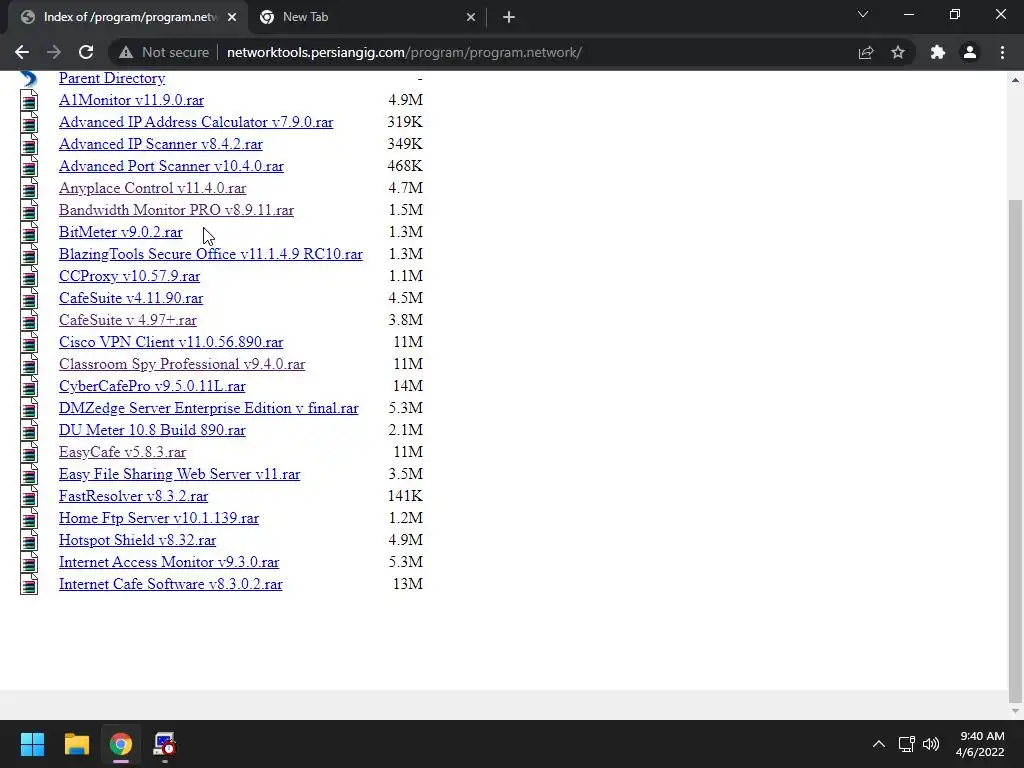Reload the current page

(86, 52)
